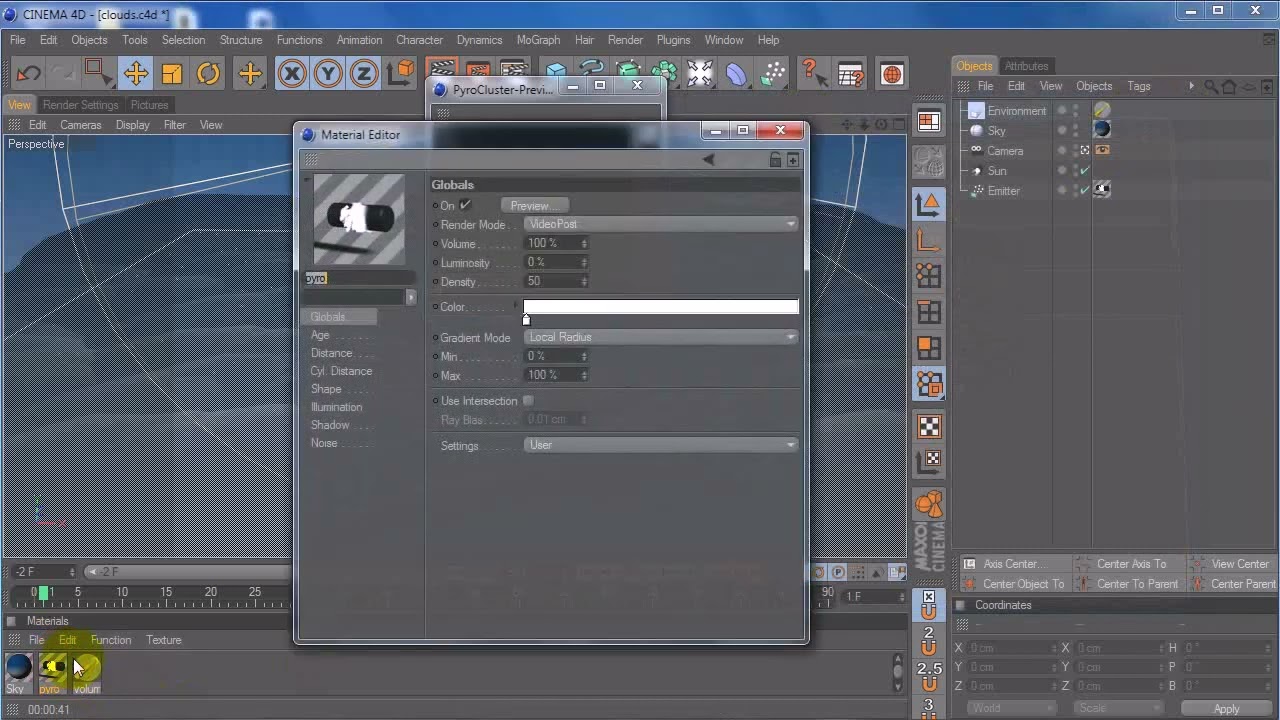This screenshot has width=1280, height=720.
Task: Open the deformer capsule icon
Action: pyautogui.click(x=736, y=73)
